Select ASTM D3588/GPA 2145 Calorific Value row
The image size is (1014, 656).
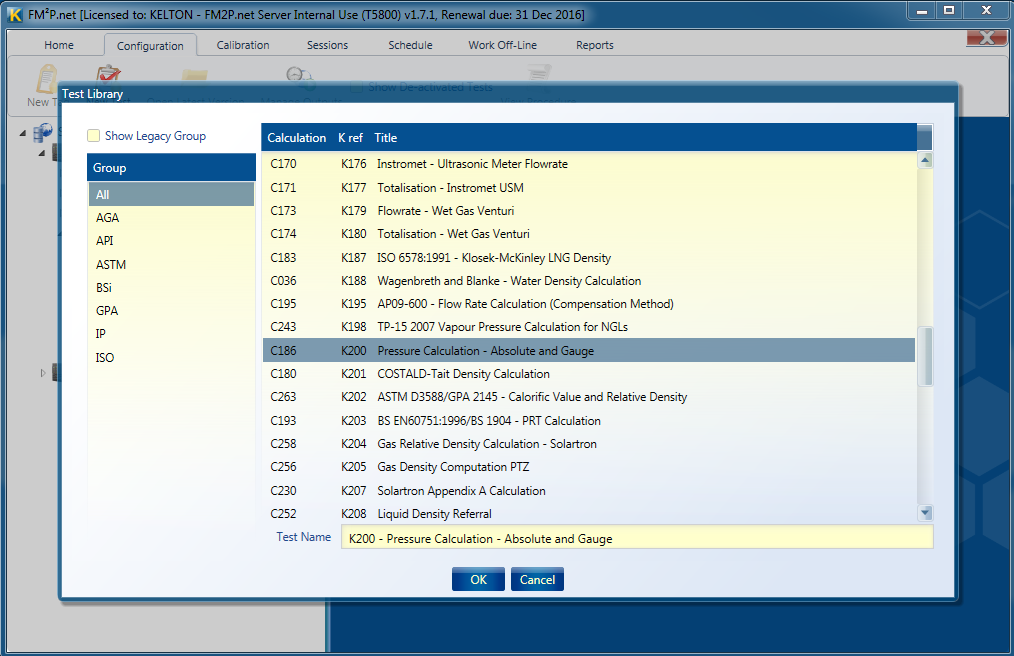pyautogui.click(x=589, y=397)
